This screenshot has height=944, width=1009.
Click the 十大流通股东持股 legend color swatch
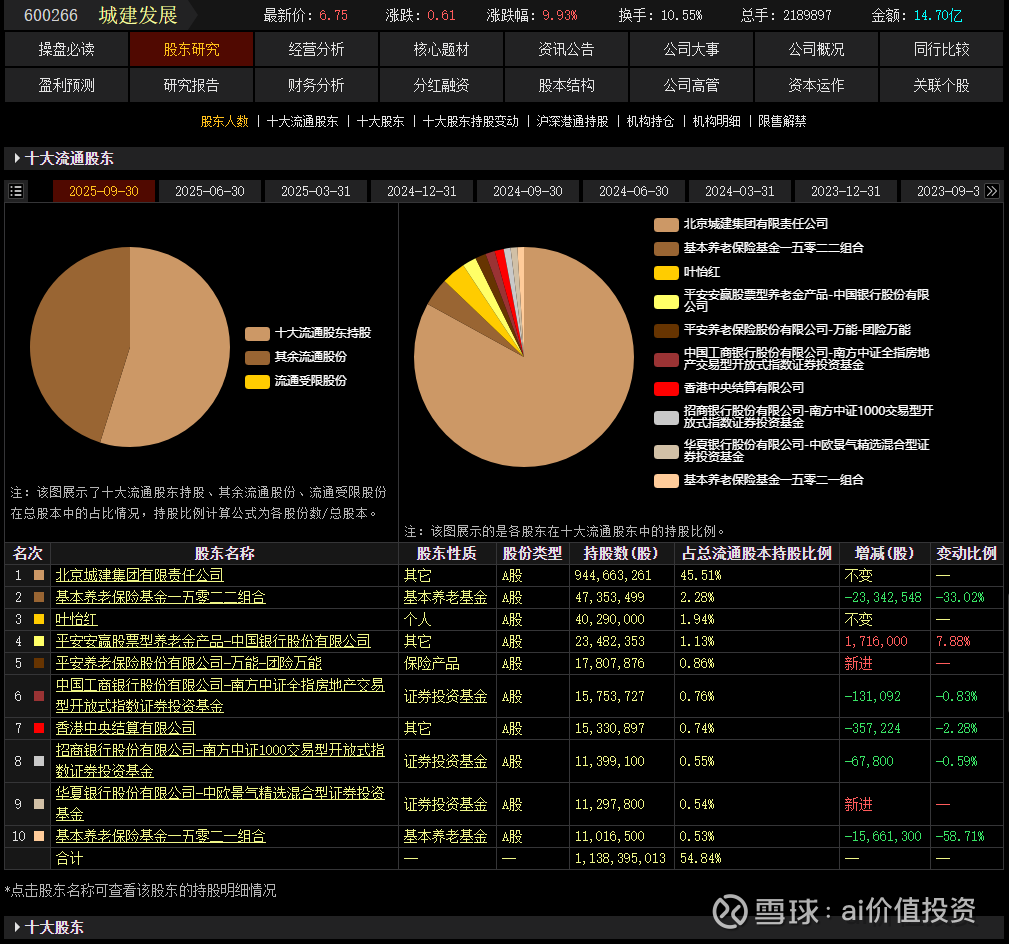[257, 333]
